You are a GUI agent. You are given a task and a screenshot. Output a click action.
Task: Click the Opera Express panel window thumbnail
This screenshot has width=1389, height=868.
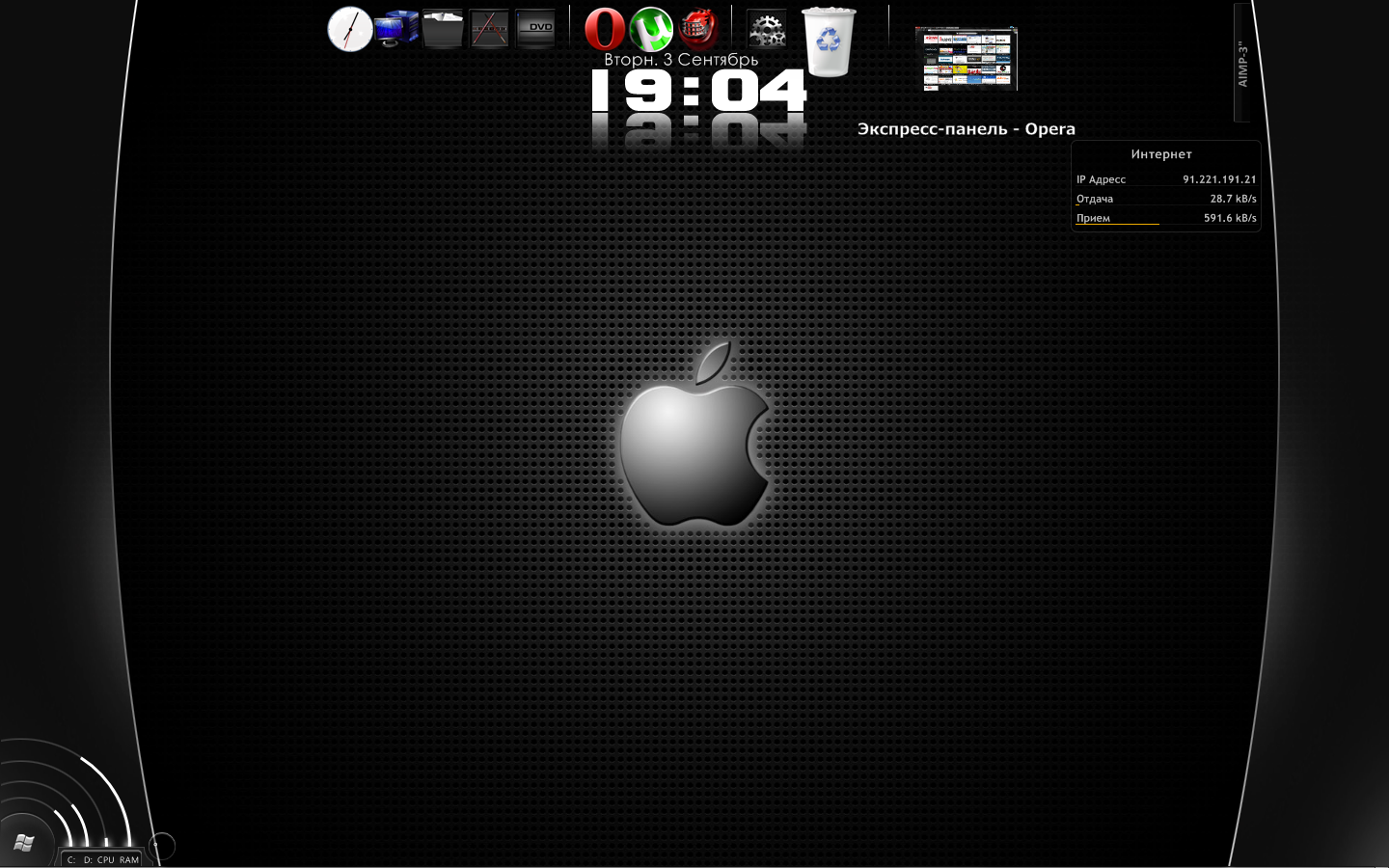point(967,60)
